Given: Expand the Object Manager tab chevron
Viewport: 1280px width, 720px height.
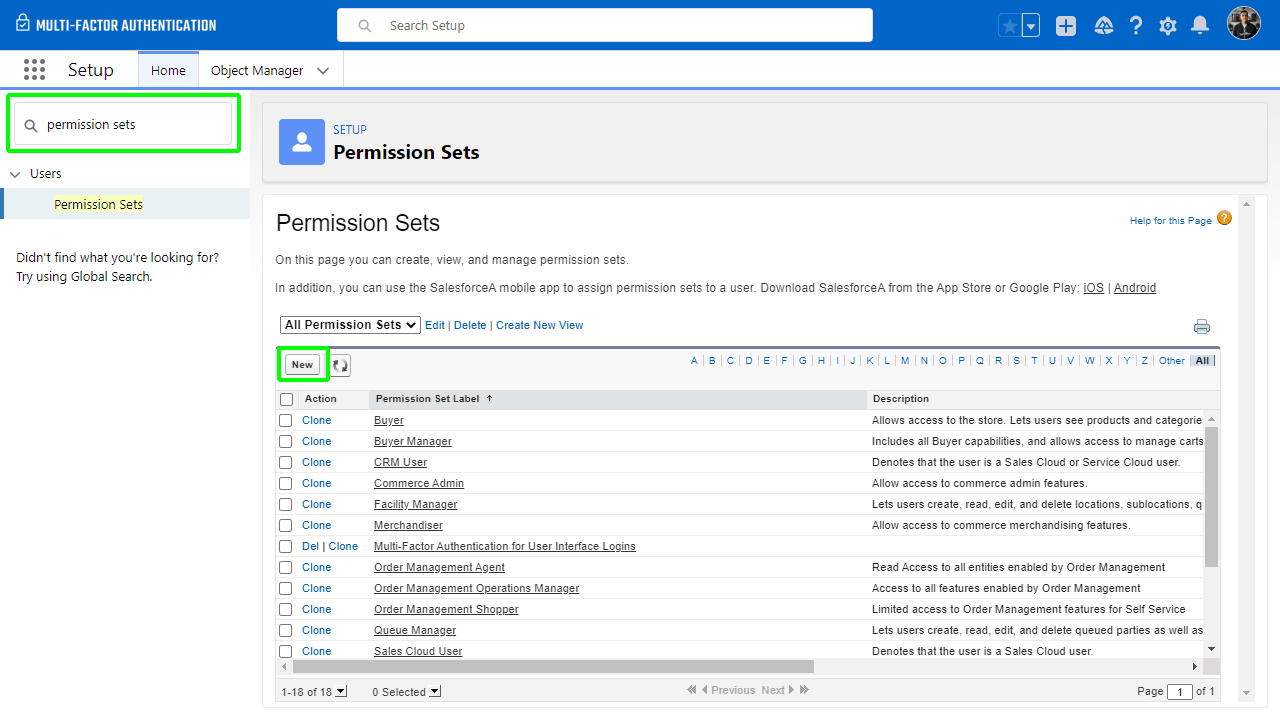Looking at the screenshot, I should (x=323, y=70).
